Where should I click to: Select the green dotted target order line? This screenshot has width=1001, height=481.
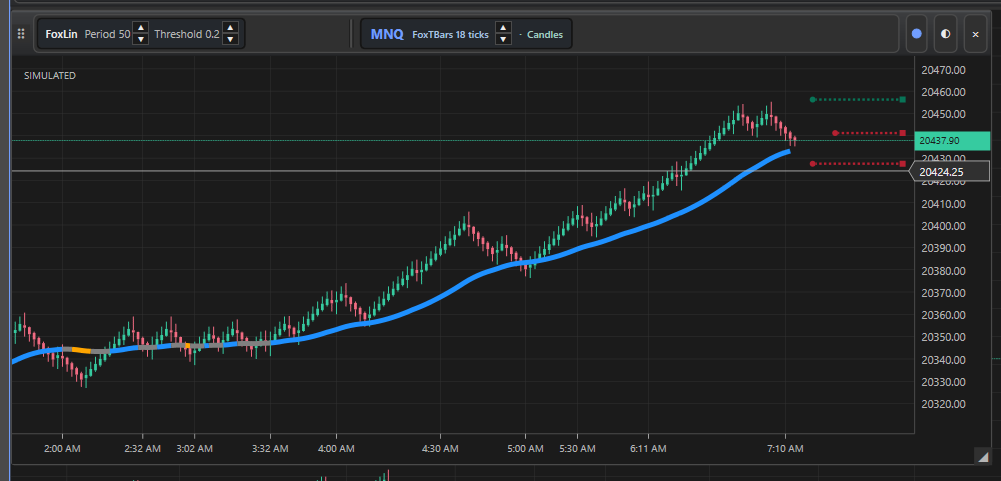coord(857,99)
